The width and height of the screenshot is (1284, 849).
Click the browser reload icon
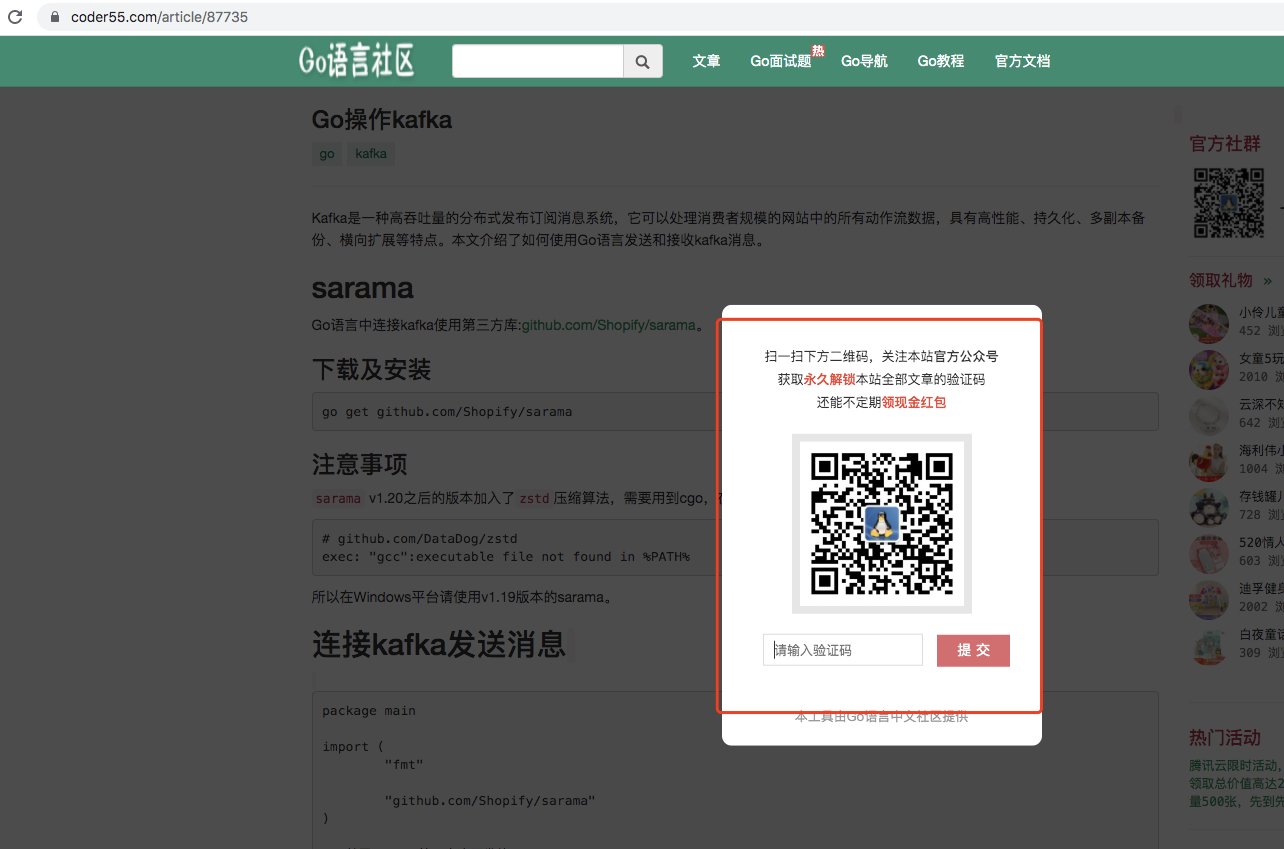(15, 17)
